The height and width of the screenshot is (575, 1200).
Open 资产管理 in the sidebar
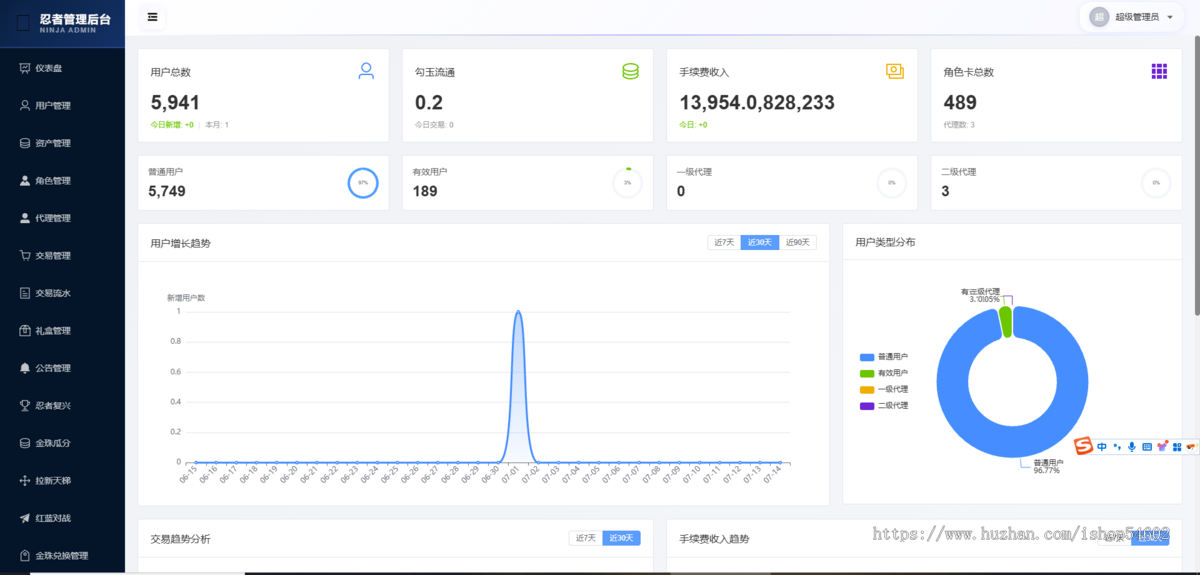(x=62, y=143)
